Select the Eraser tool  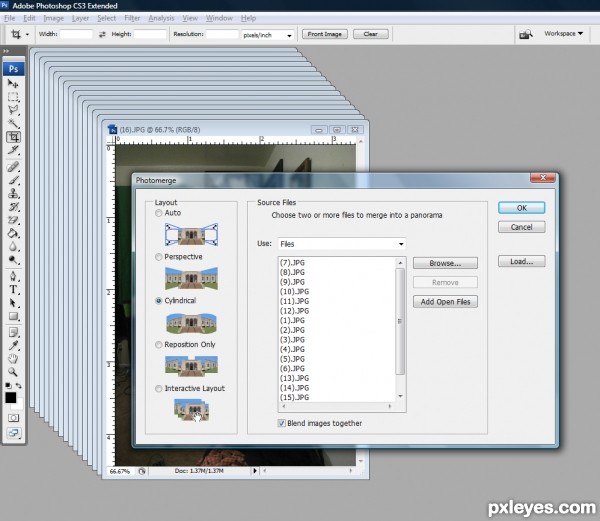(13, 220)
